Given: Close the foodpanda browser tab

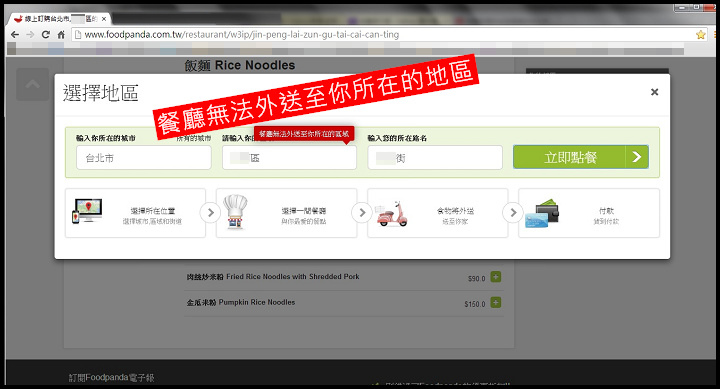Looking at the screenshot, I should pos(104,19).
